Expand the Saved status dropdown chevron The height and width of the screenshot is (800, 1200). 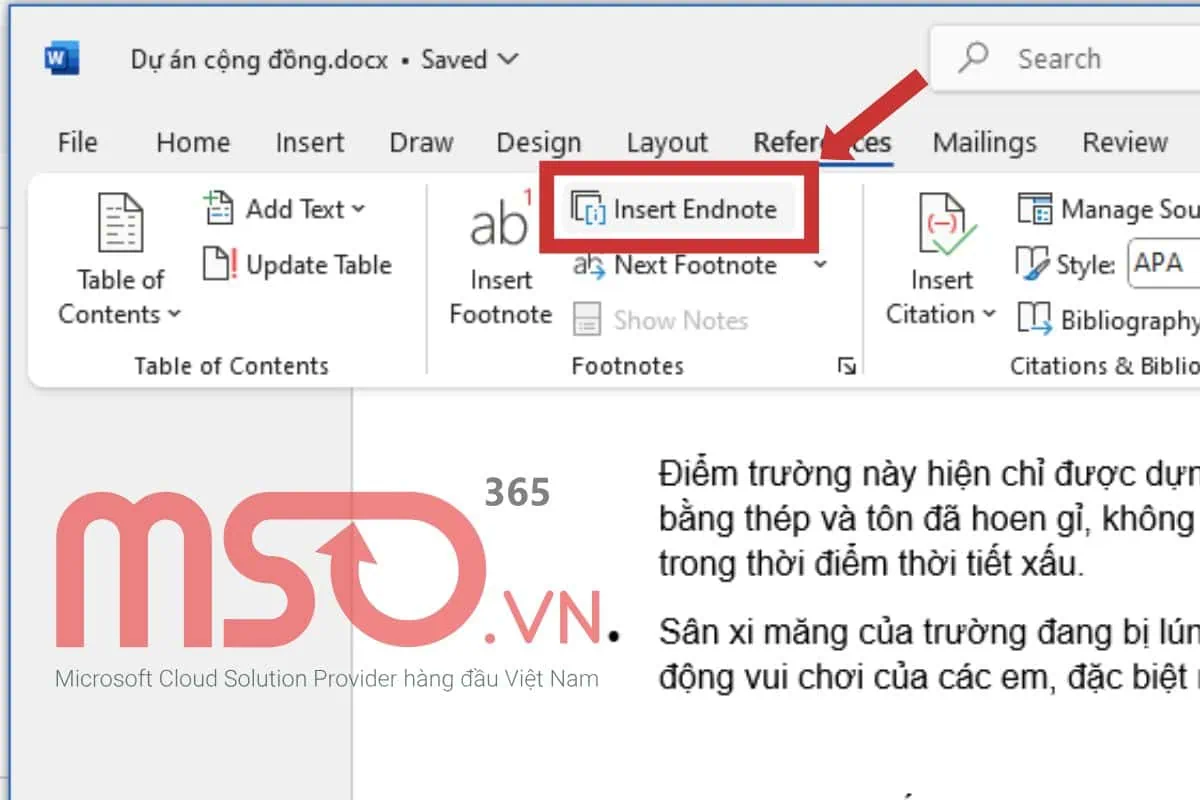[x=508, y=59]
